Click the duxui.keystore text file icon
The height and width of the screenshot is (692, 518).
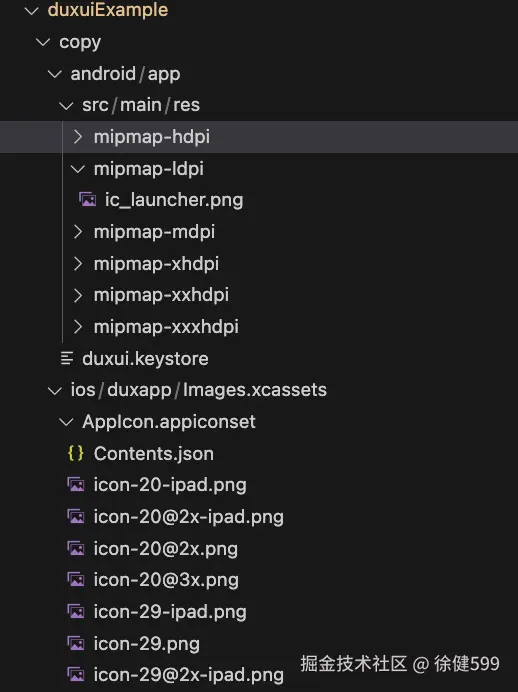tap(67, 358)
